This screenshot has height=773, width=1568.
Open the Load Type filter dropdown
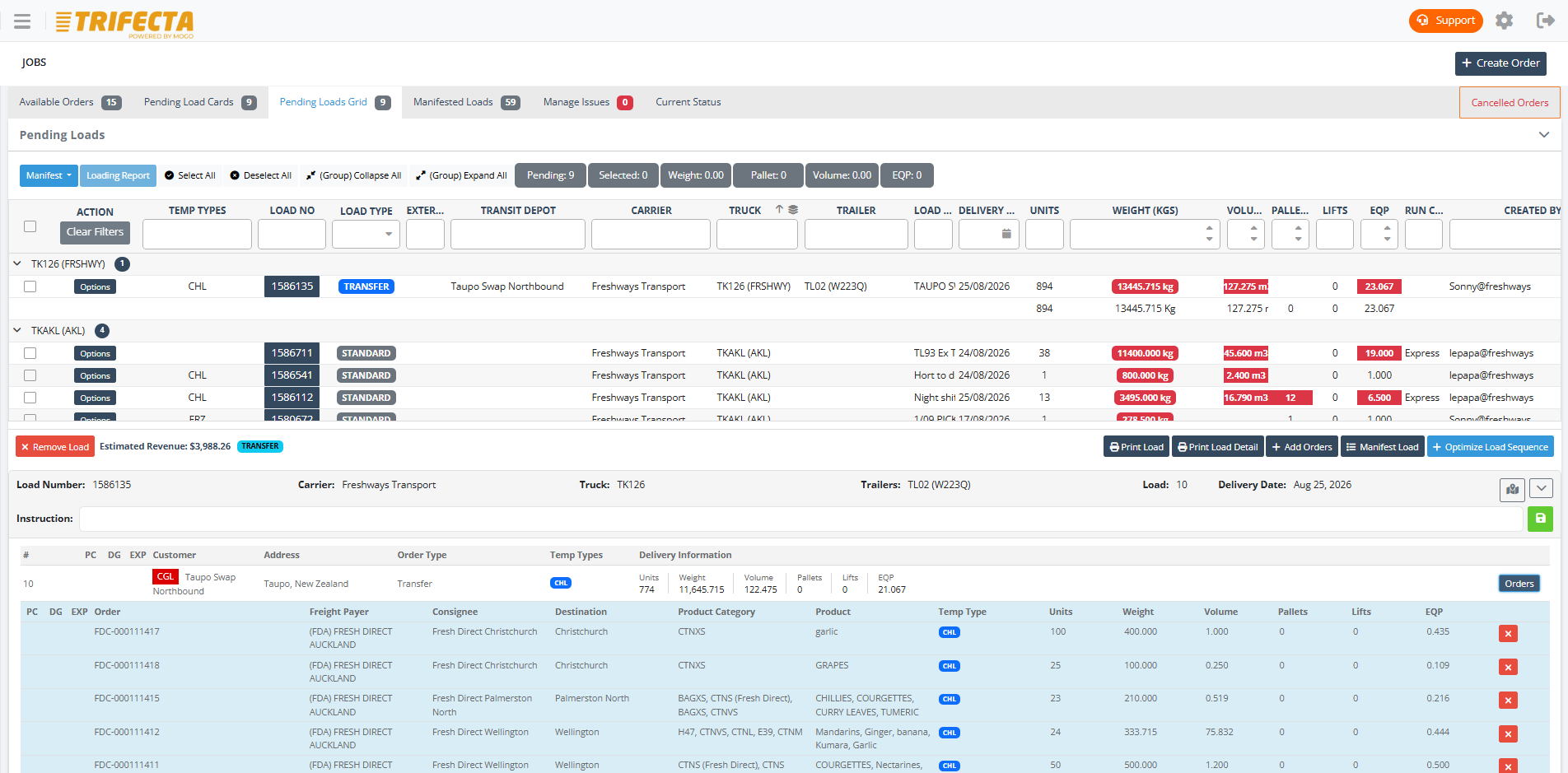click(366, 234)
